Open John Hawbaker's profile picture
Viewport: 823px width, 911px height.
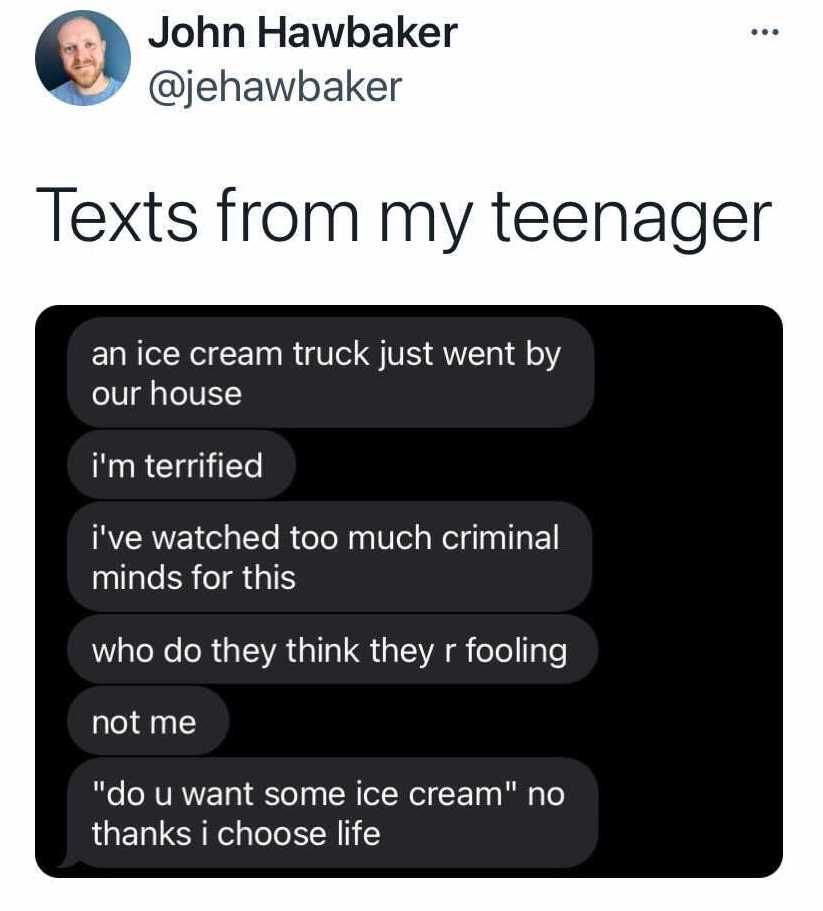[82, 58]
